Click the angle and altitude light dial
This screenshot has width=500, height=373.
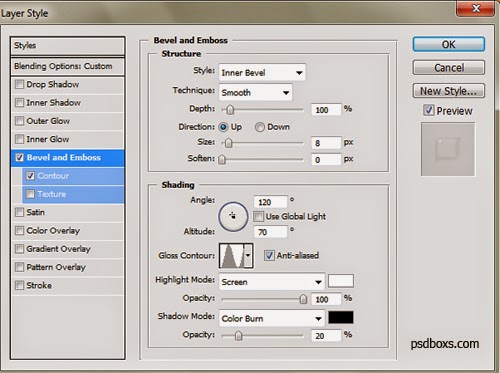(x=233, y=217)
